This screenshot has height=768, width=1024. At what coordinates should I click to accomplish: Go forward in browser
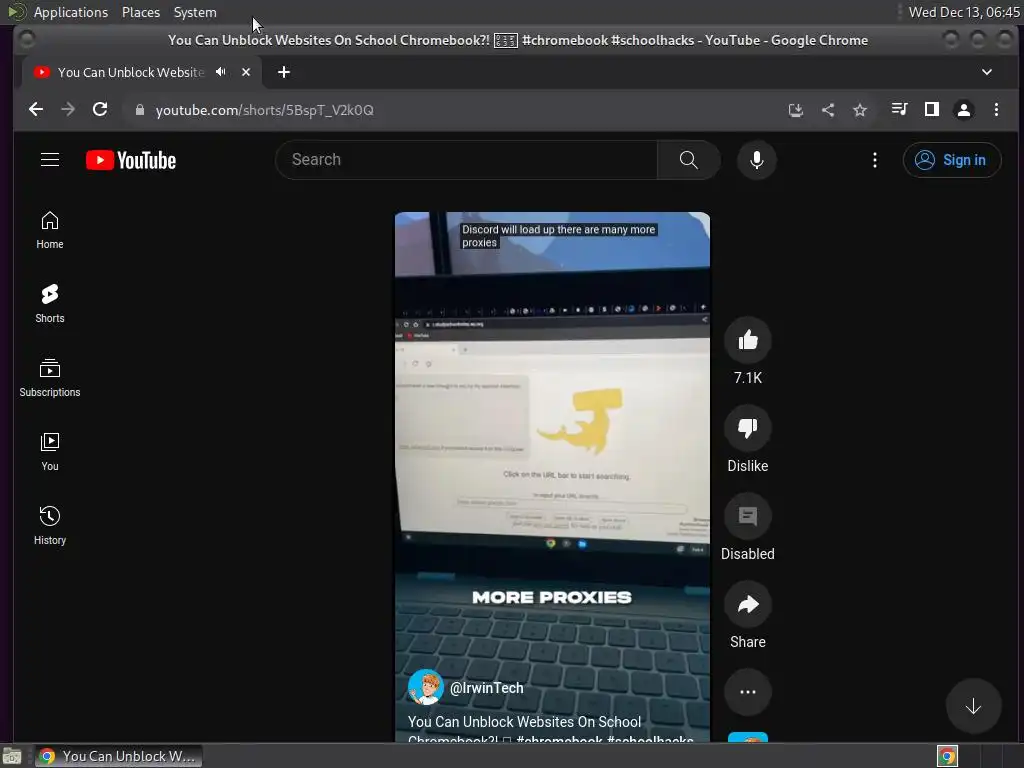(x=68, y=110)
